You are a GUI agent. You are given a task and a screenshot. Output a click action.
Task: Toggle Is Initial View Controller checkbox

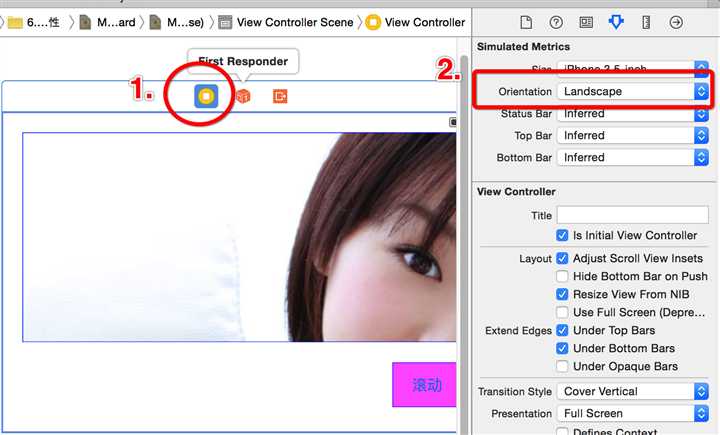[x=562, y=235]
